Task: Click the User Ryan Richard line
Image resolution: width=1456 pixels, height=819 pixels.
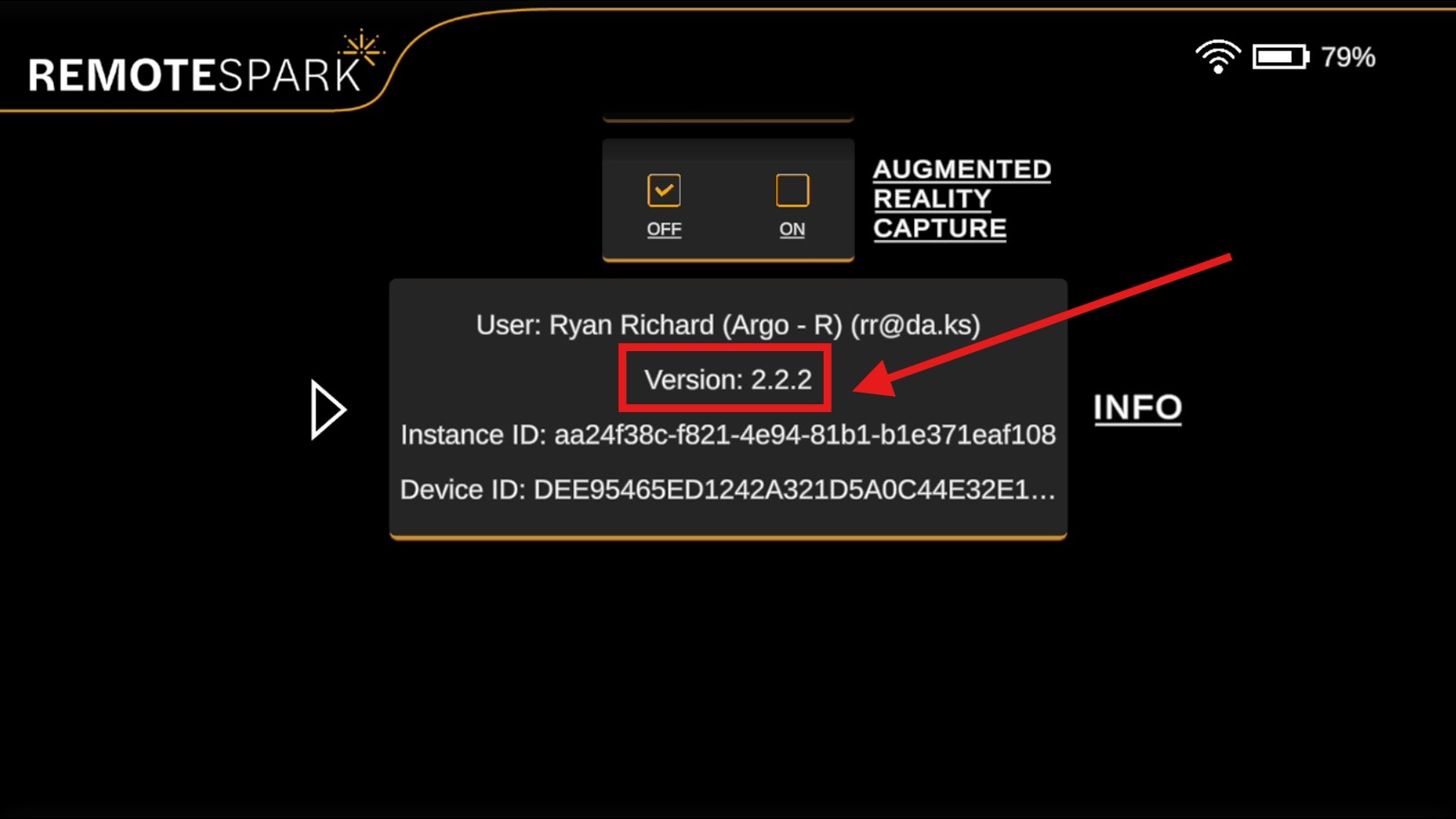Action: pyautogui.click(x=728, y=325)
